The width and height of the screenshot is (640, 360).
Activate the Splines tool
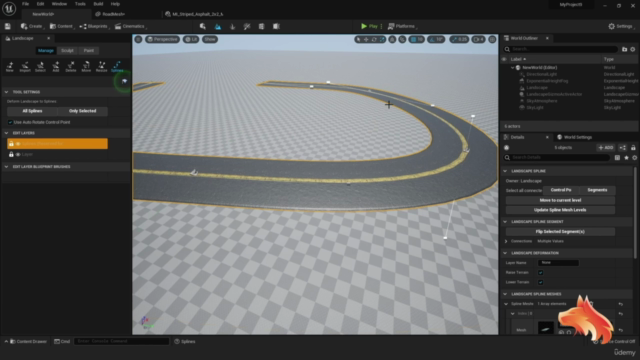[x=117, y=67]
